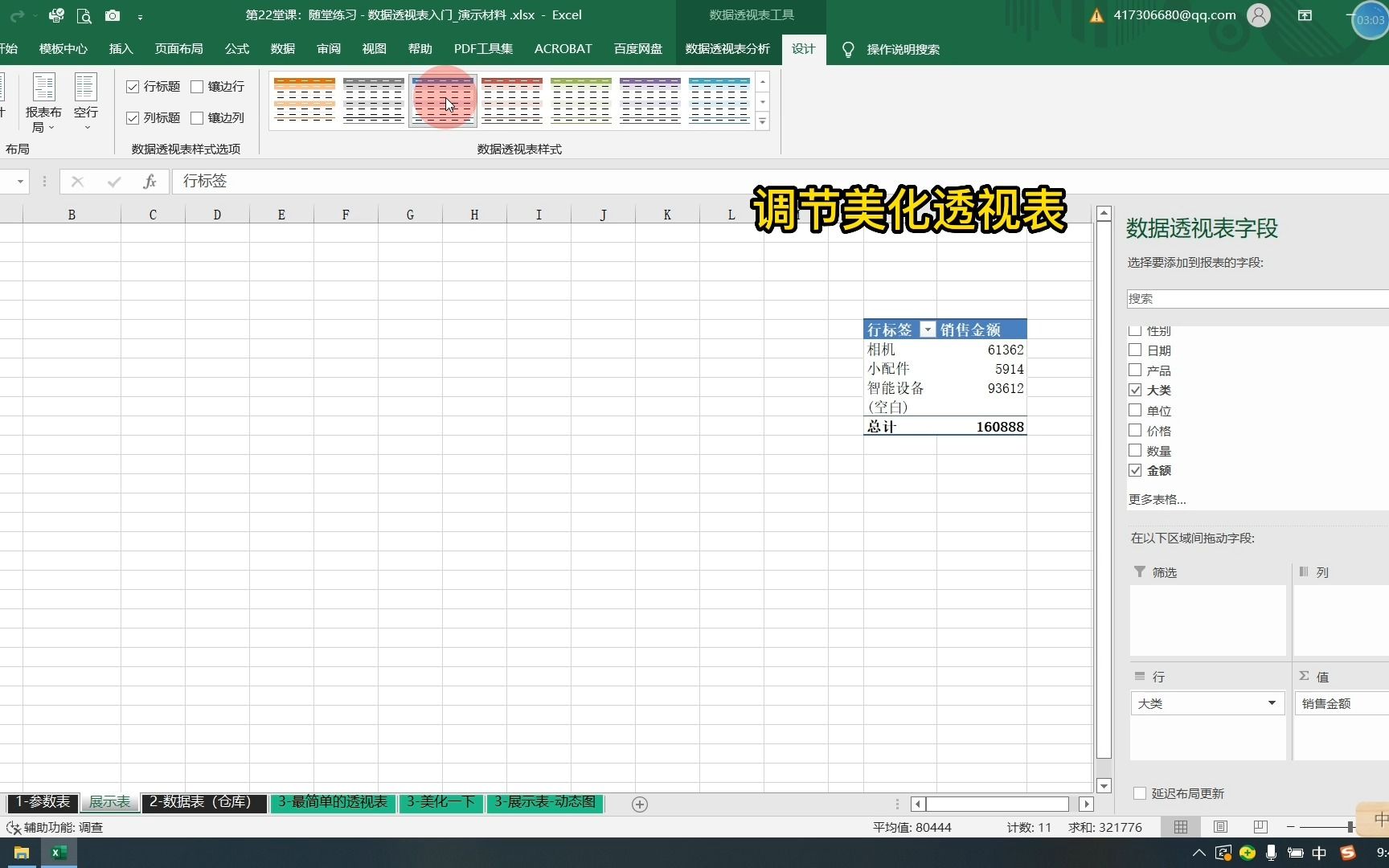Viewport: 1389px width, 868px height.
Task: Open the 报表布局 layout options
Action: 43,100
